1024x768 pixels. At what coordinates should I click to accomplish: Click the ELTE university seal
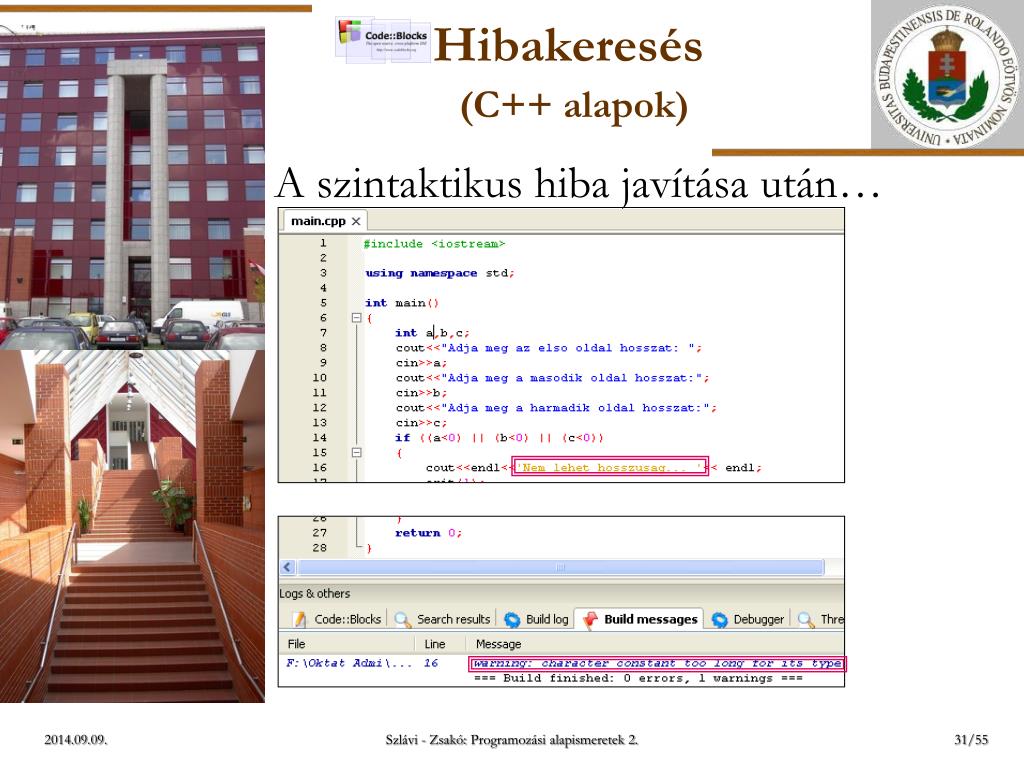[948, 75]
